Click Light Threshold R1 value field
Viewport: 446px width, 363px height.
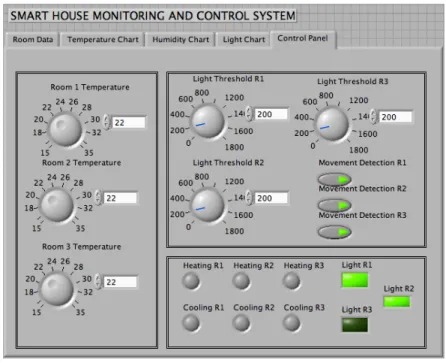(271, 114)
